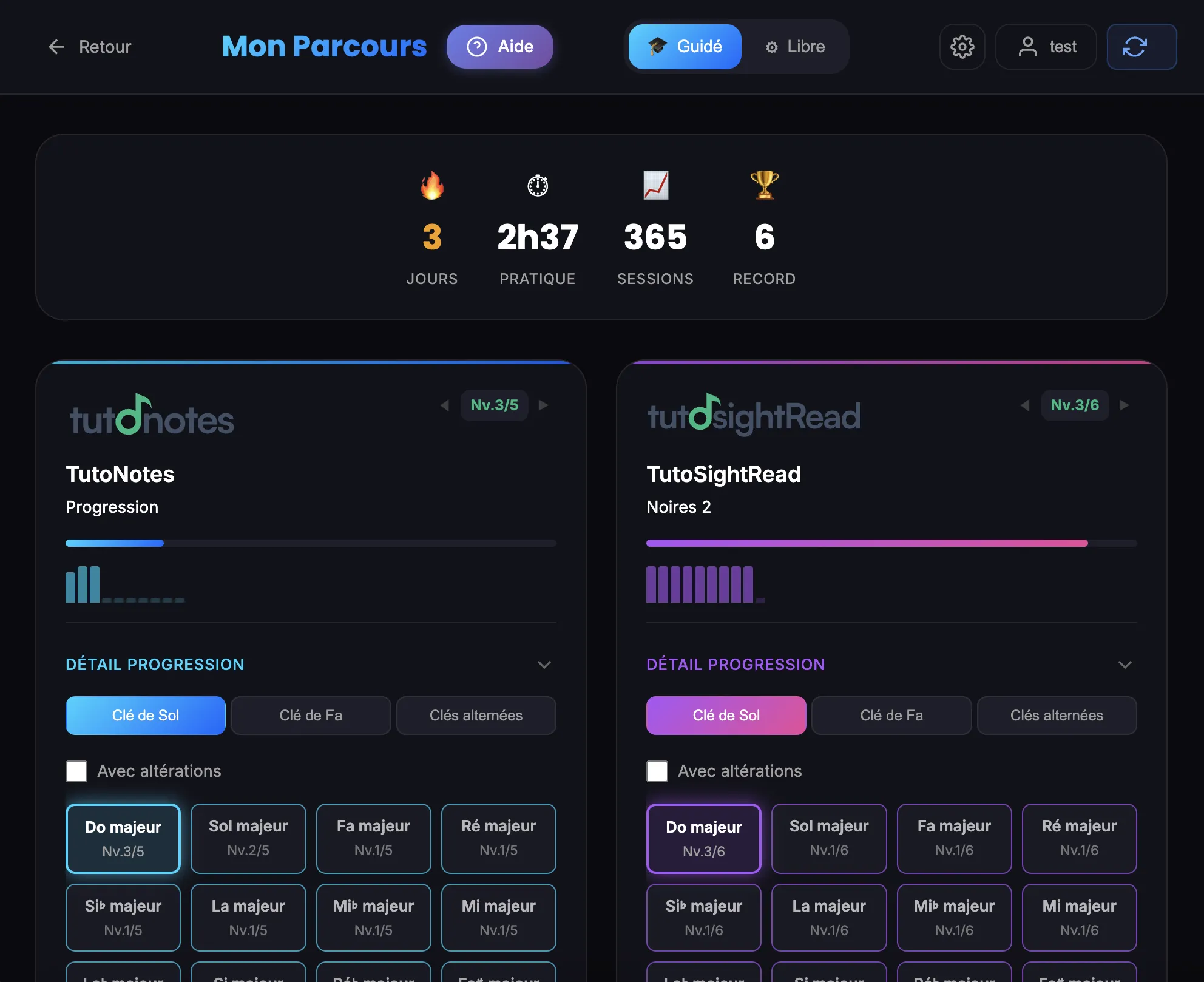The width and height of the screenshot is (1204, 982).
Task: Switch to Guidé mode
Action: tap(685, 47)
